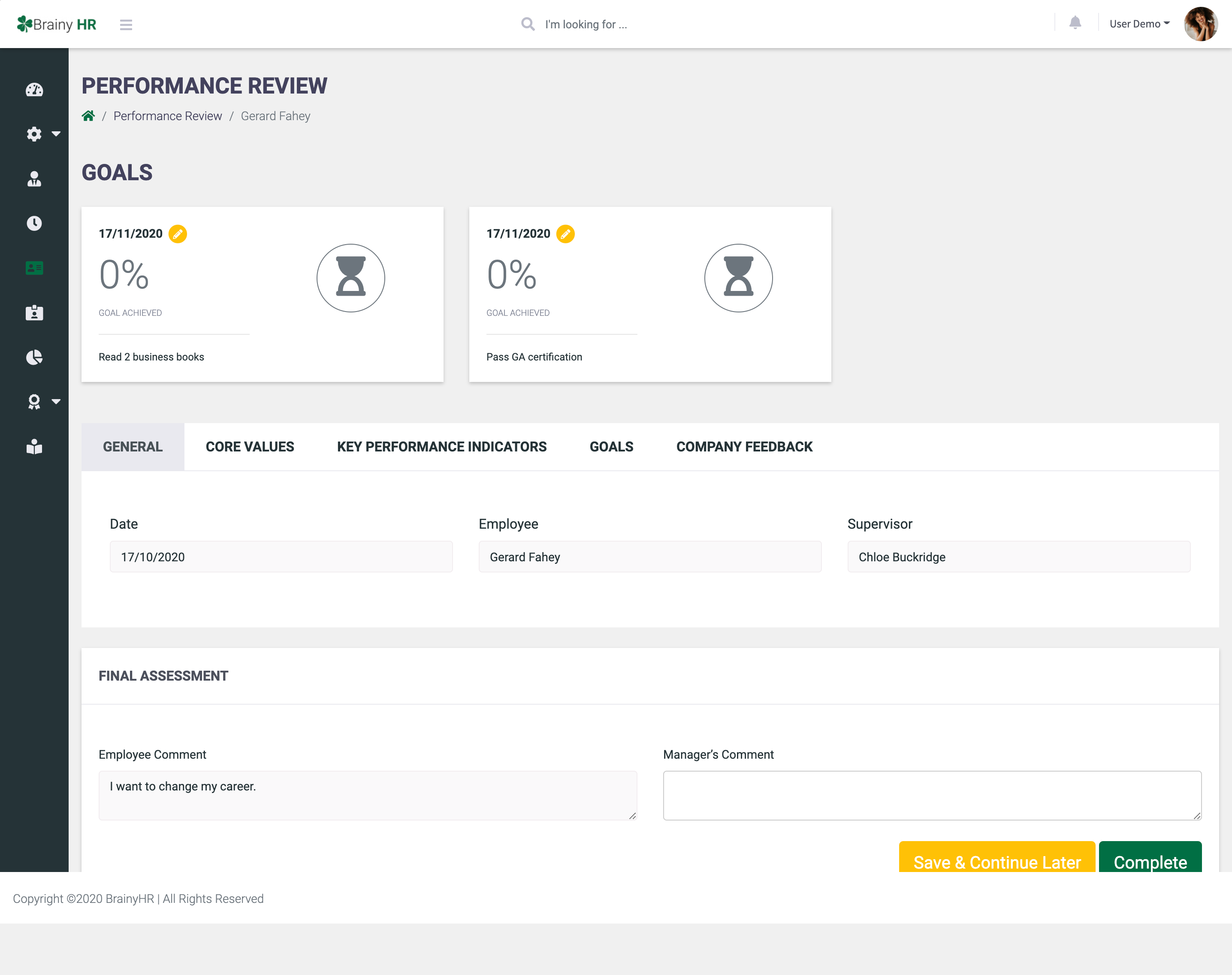Open the User Demo dropdown
The width and height of the screenshot is (1232, 975).
pyautogui.click(x=1140, y=24)
